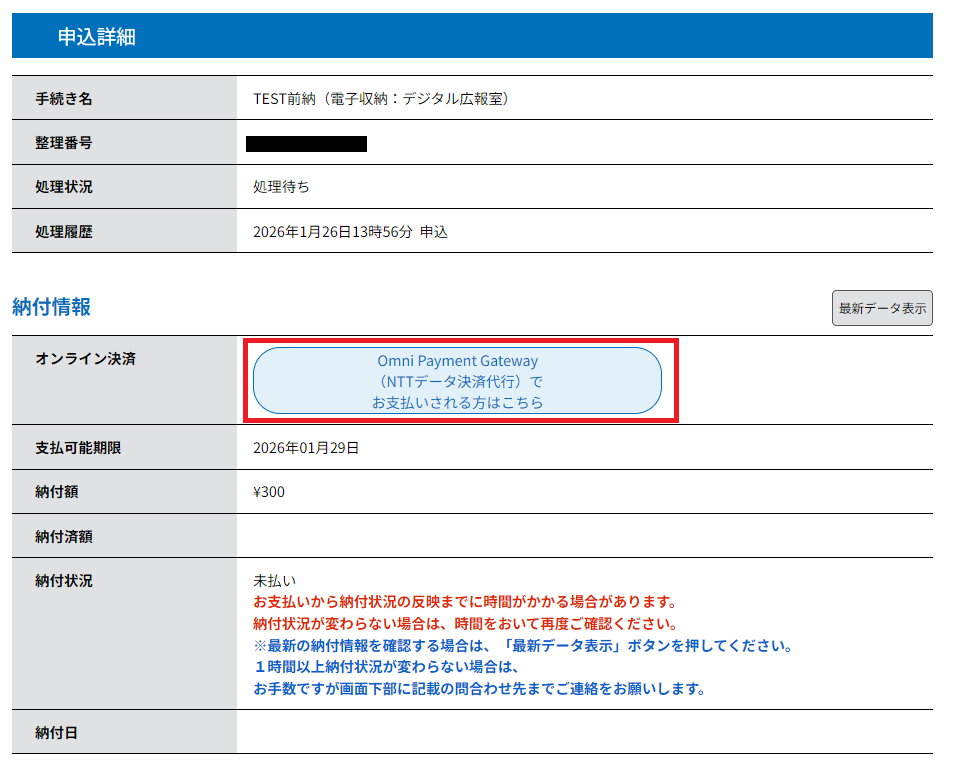This screenshot has width=956, height=767.
Task: Select the 処理状況 row label
Action: point(64,187)
